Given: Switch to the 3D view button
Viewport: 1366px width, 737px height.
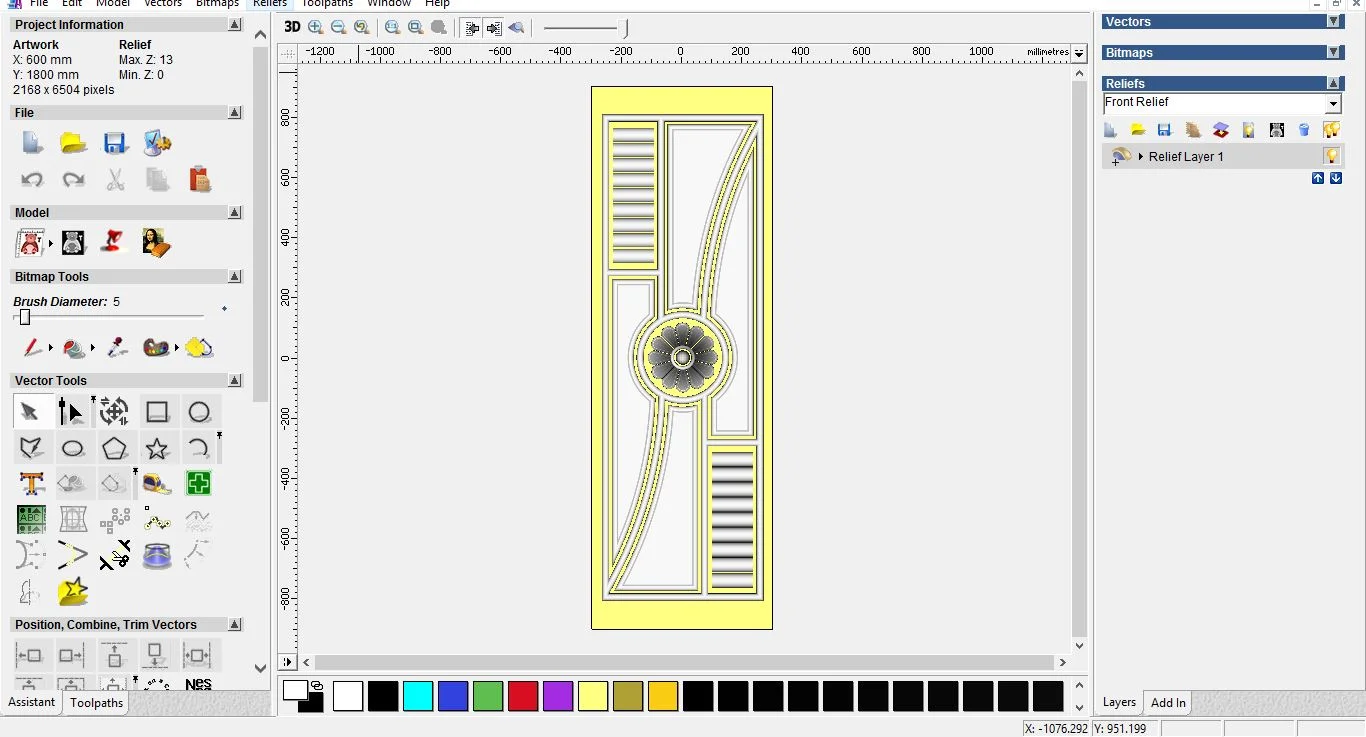Looking at the screenshot, I should [x=292, y=27].
